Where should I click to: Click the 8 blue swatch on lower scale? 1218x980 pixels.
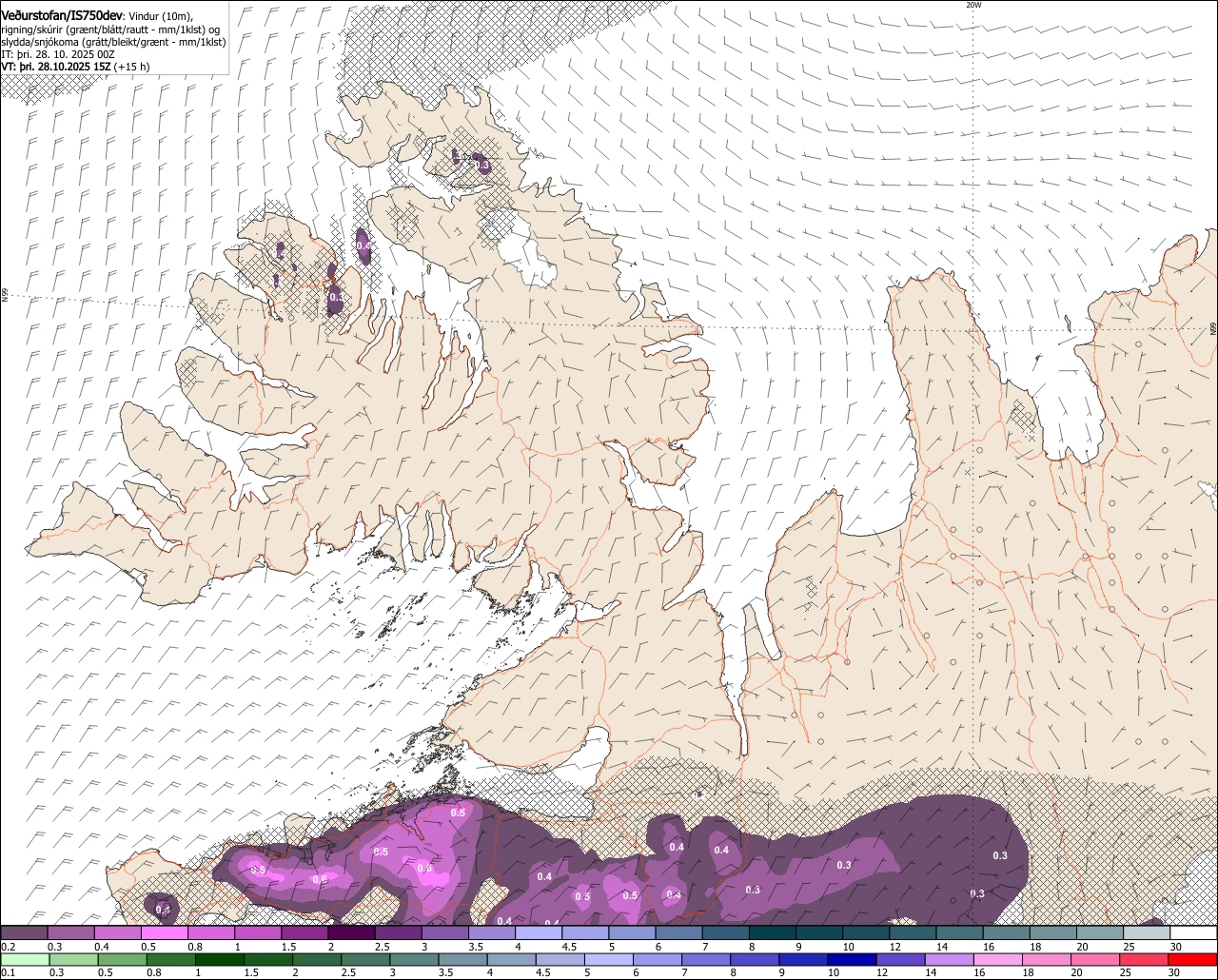756,960
